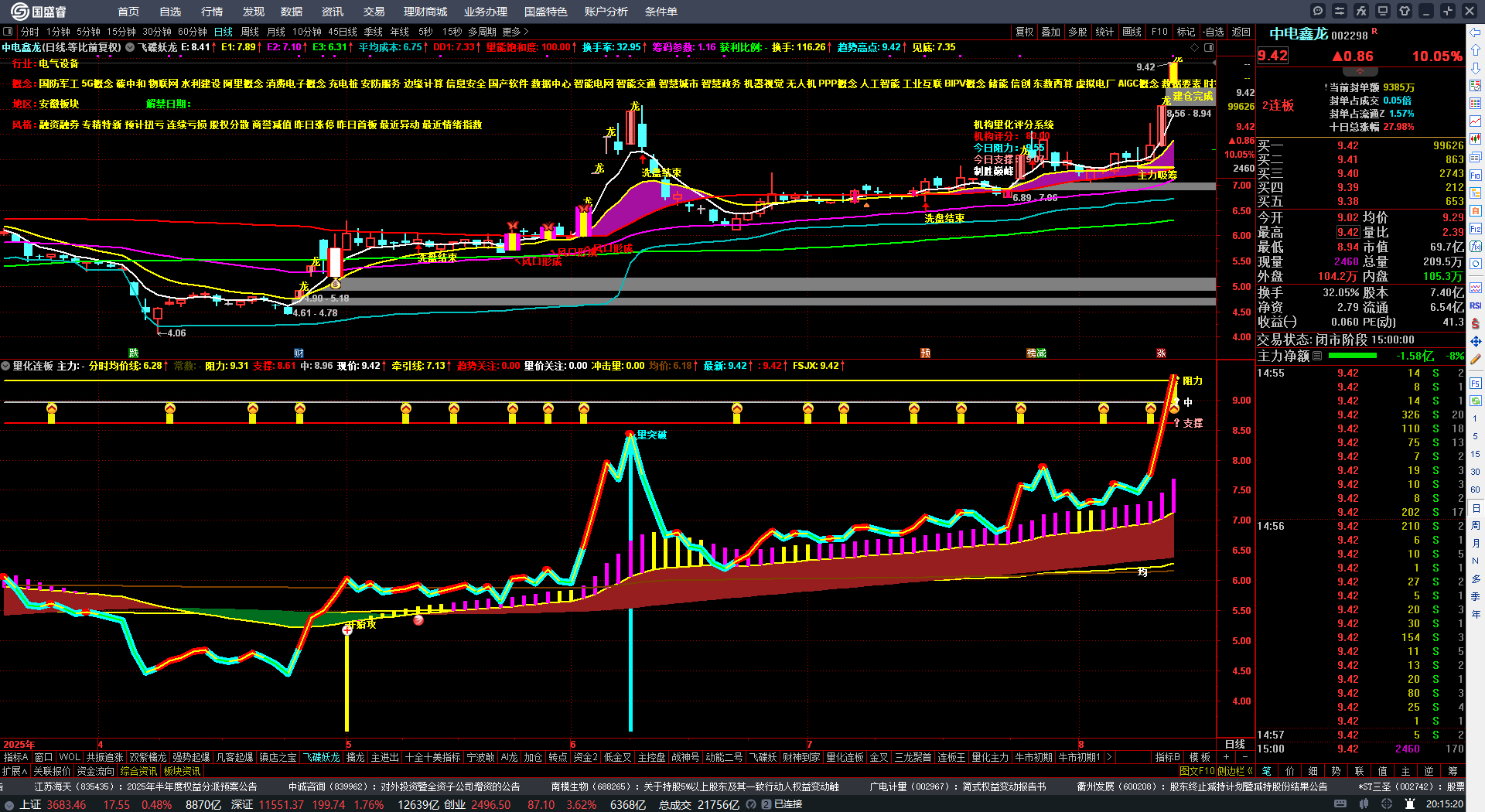
Task: Click the green 主力净额 progress bar
Action: pyautogui.click(x=1352, y=356)
